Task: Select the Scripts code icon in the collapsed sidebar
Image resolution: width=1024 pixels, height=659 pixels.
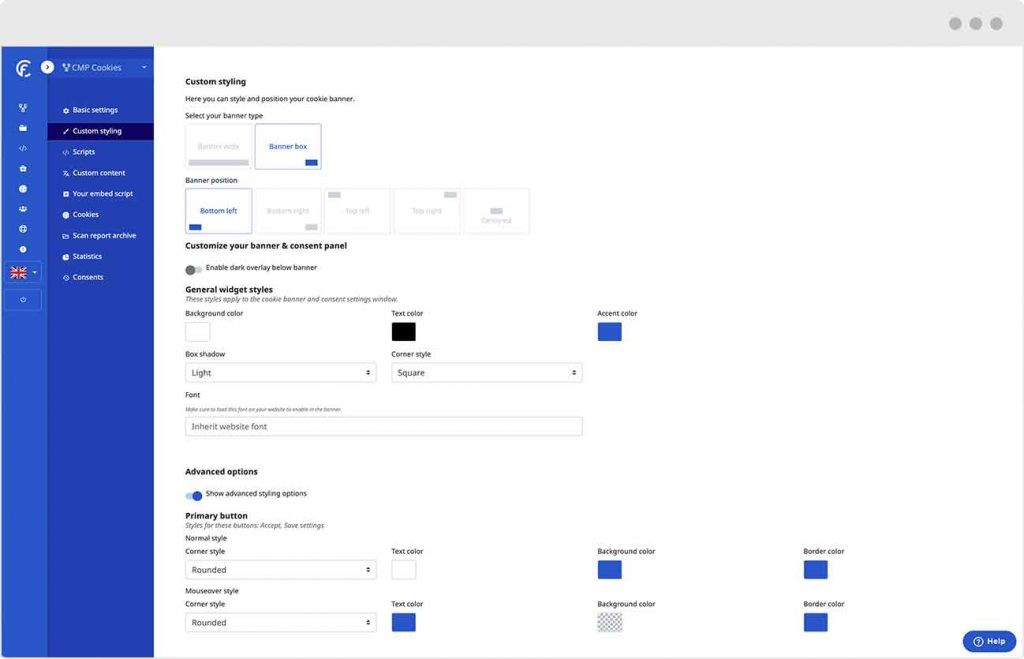Action: coord(22,148)
